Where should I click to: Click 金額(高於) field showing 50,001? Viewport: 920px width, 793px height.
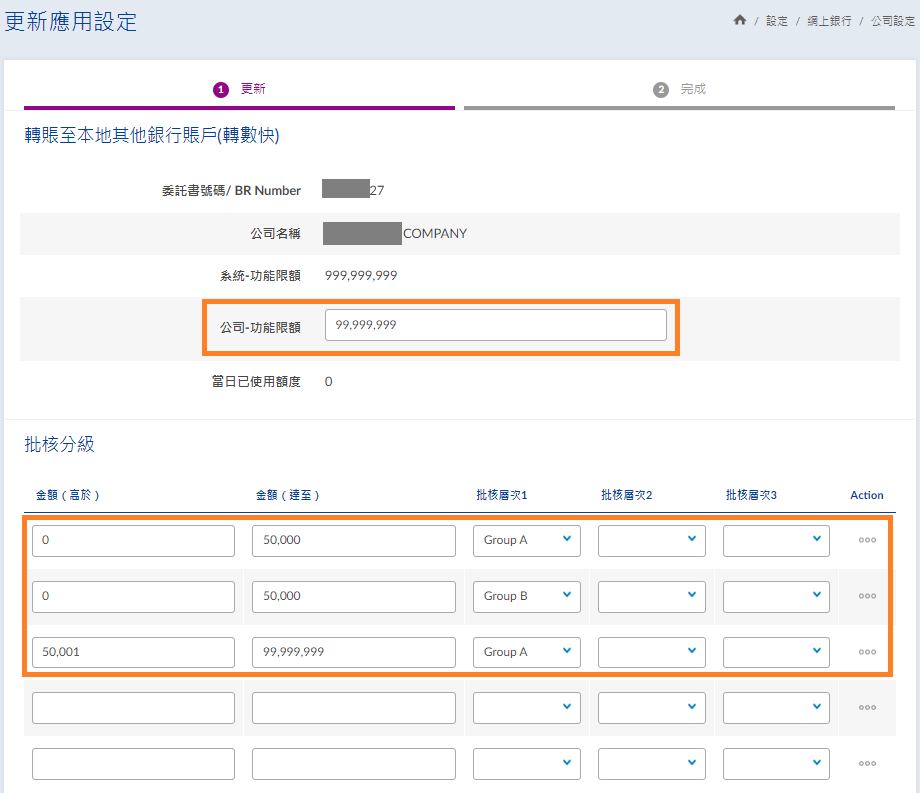coord(133,652)
